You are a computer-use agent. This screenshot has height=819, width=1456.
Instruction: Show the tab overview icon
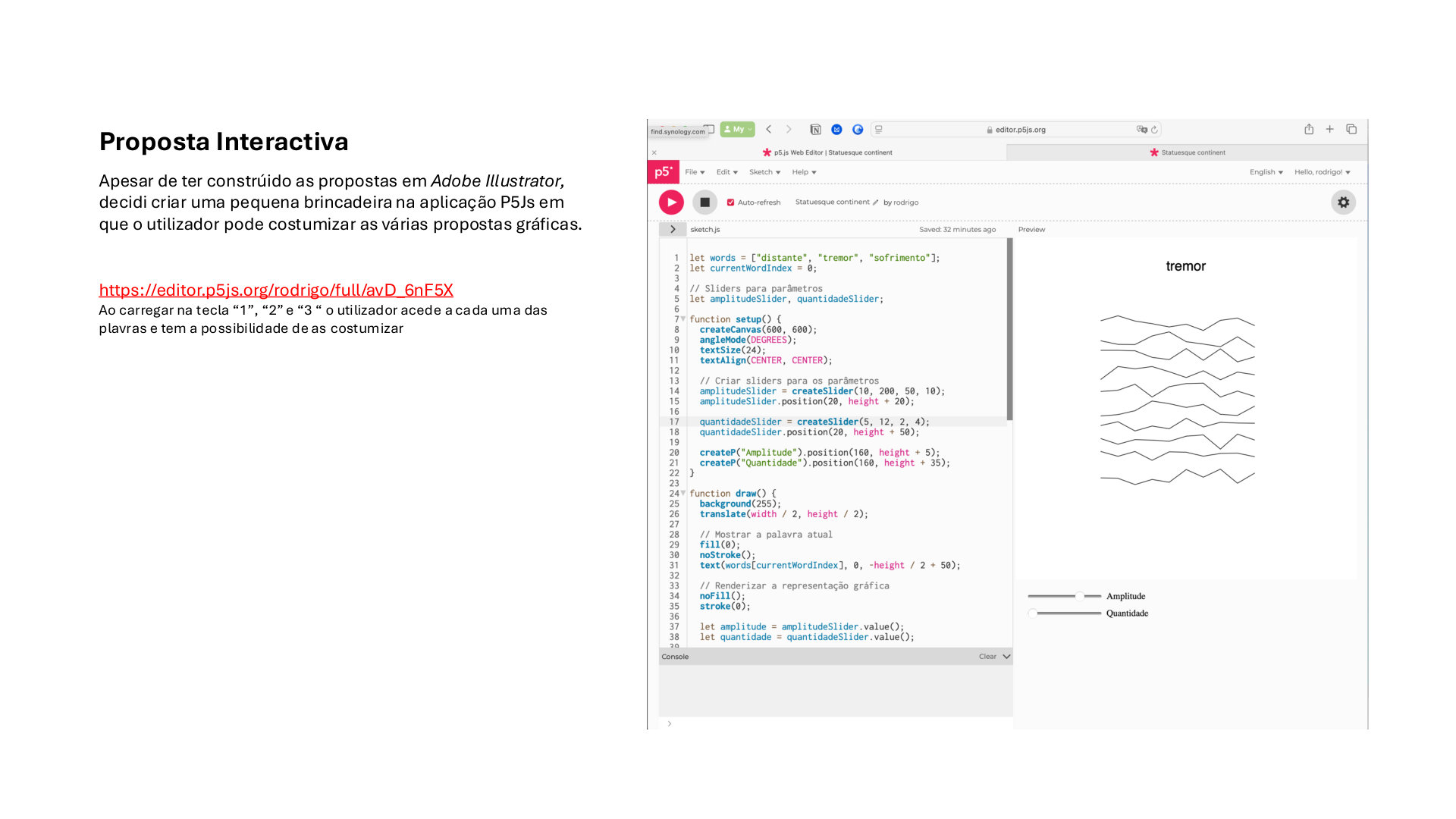tap(1351, 130)
